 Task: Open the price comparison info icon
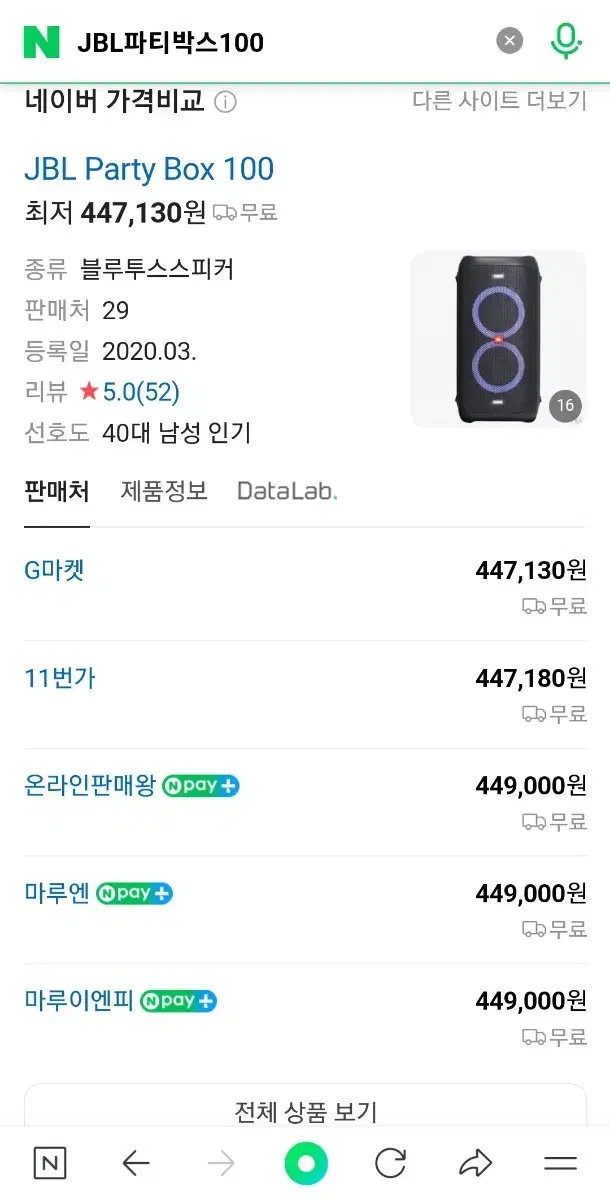[x=226, y=102]
